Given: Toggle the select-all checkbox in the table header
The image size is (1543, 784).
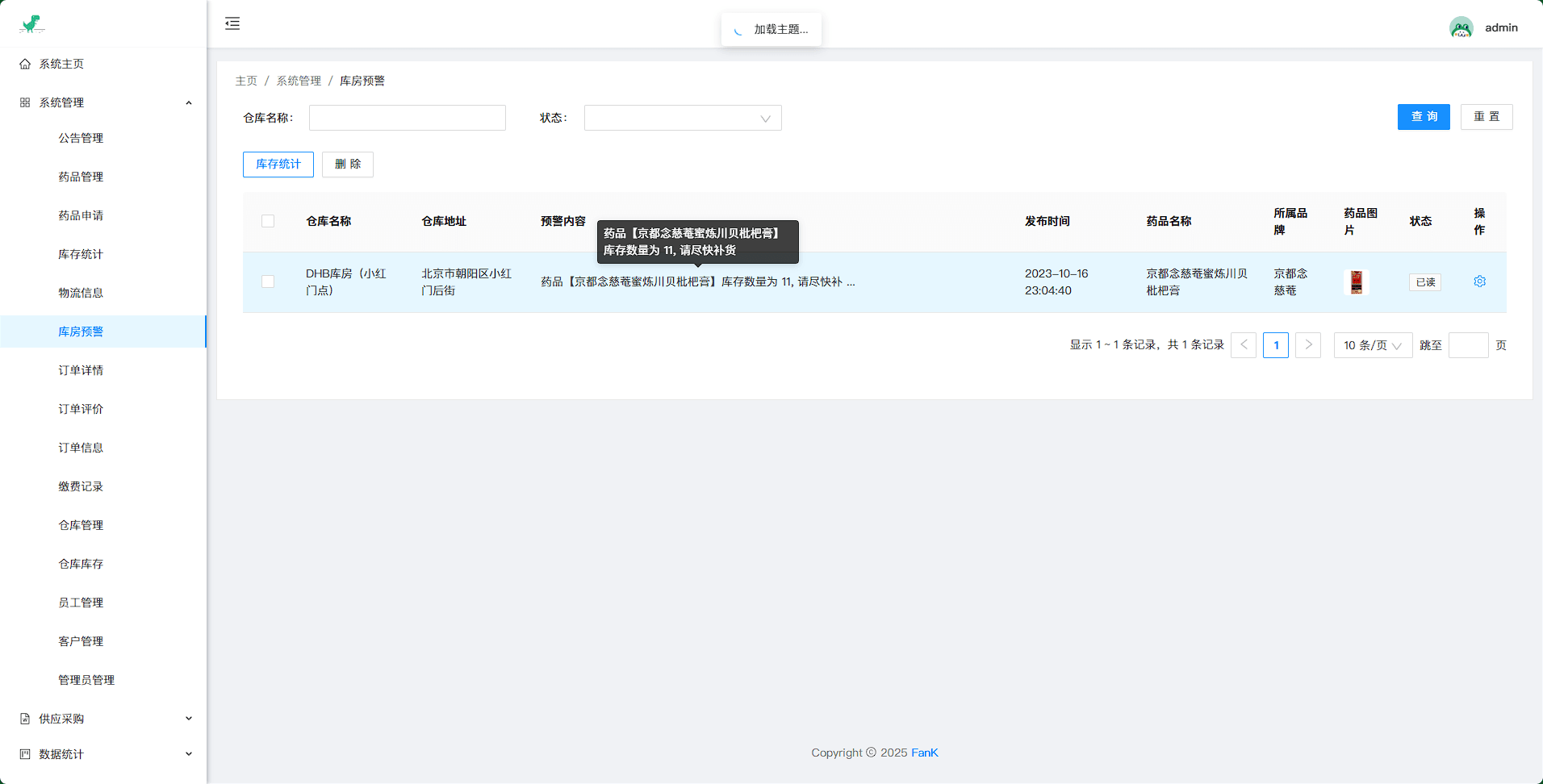Looking at the screenshot, I should (x=268, y=221).
